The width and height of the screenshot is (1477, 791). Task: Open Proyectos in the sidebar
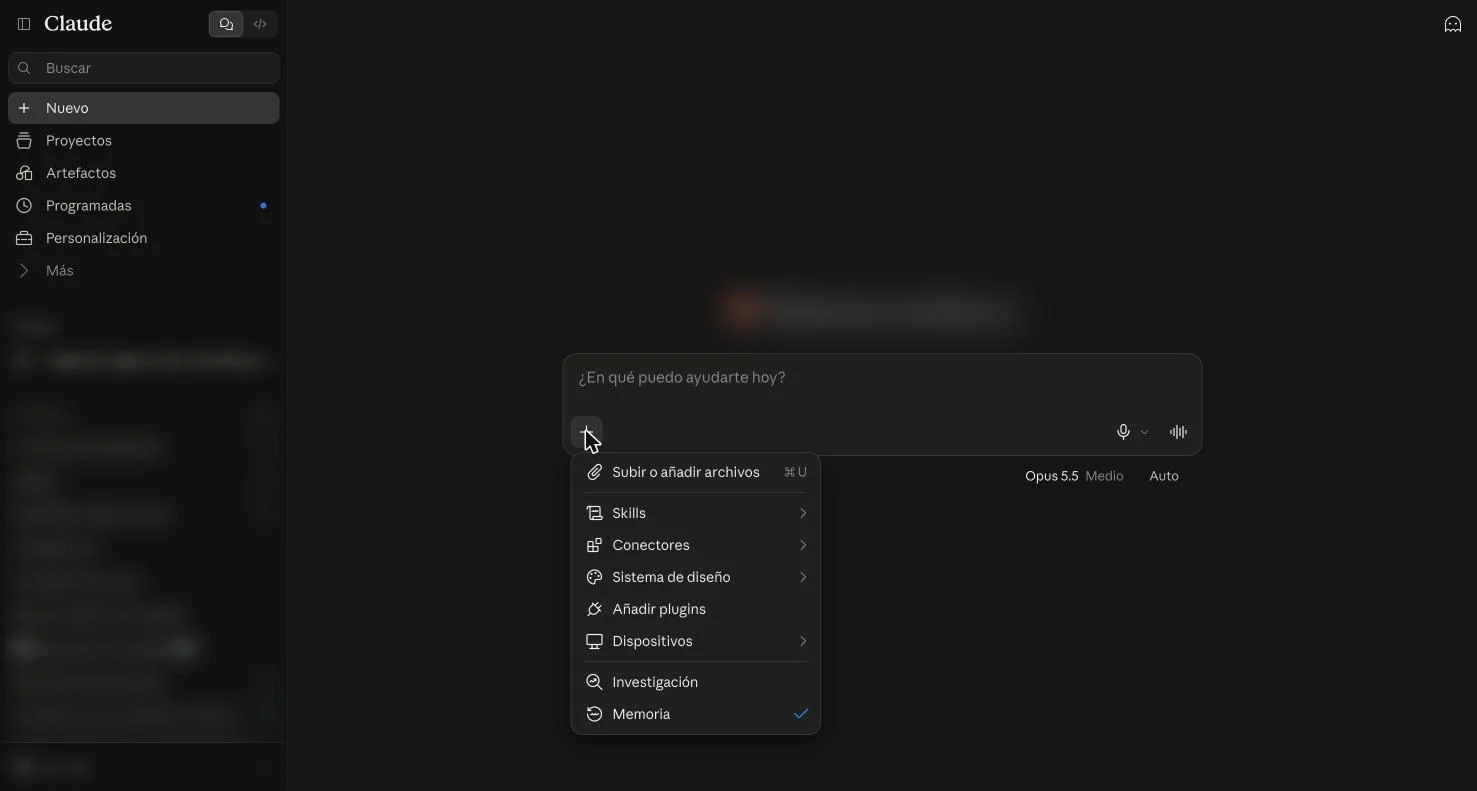pos(144,141)
